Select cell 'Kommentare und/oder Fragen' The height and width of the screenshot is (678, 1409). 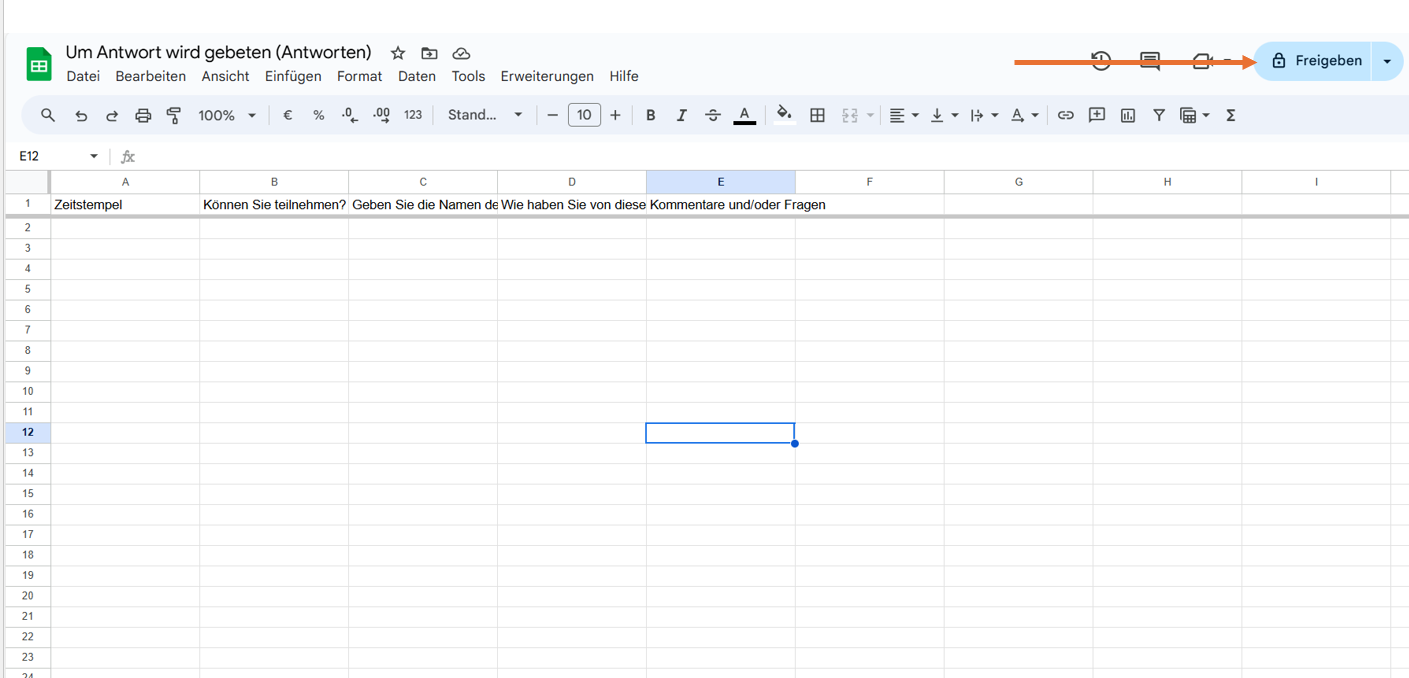[721, 204]
